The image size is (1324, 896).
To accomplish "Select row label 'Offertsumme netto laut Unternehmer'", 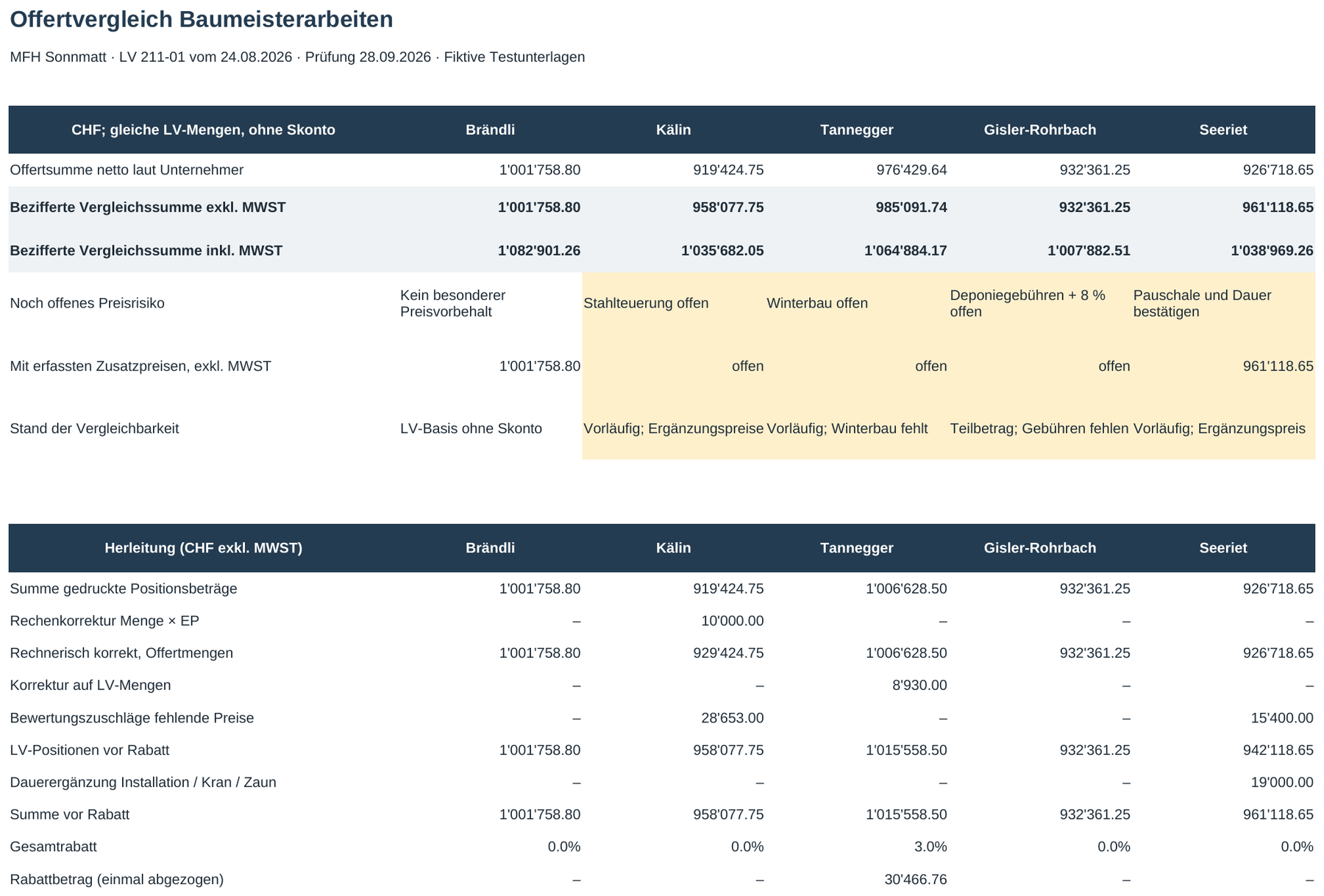I will (x=127, y=170).
